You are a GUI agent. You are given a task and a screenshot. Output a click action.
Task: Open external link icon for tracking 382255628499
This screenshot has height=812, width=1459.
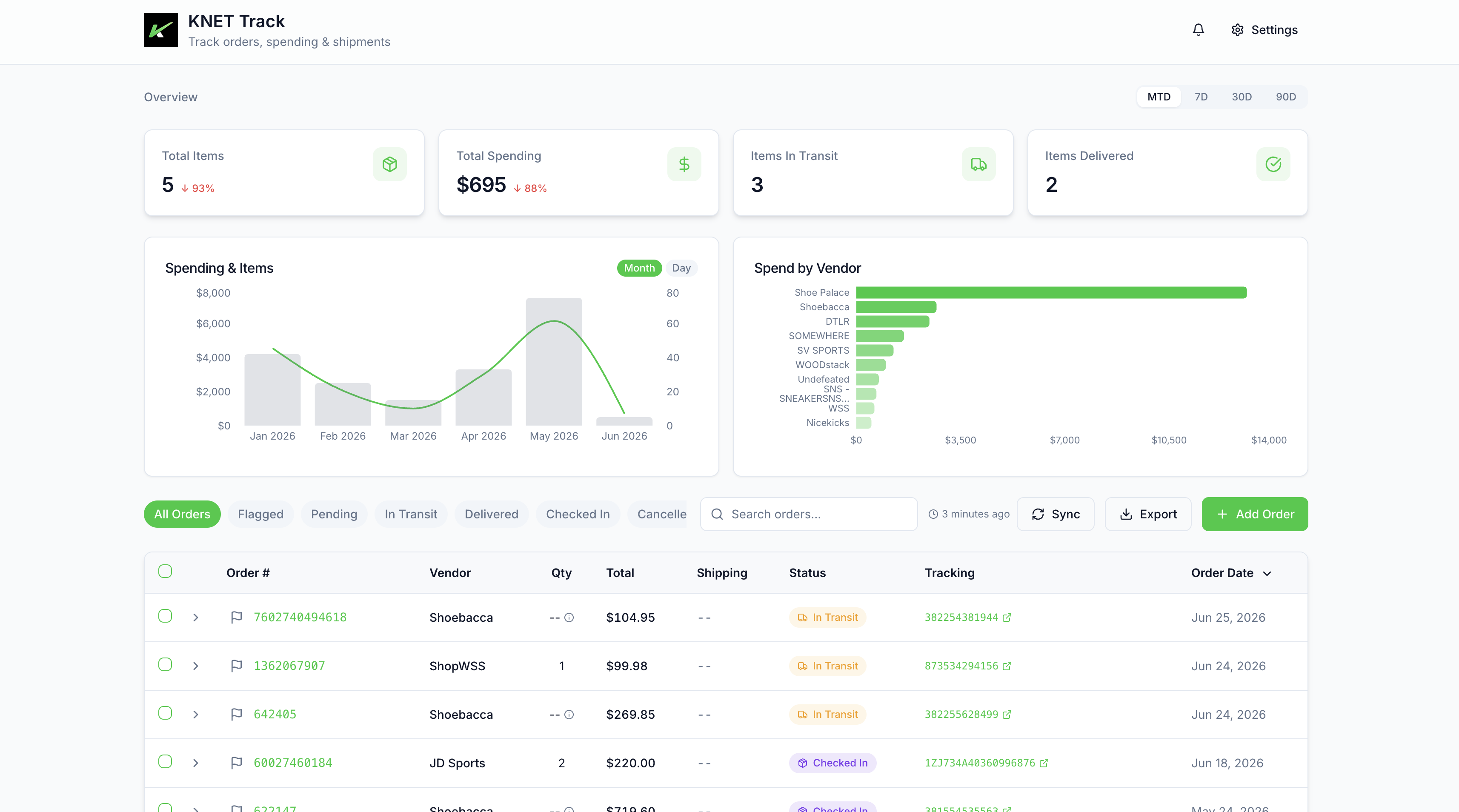click(1007, 715)
